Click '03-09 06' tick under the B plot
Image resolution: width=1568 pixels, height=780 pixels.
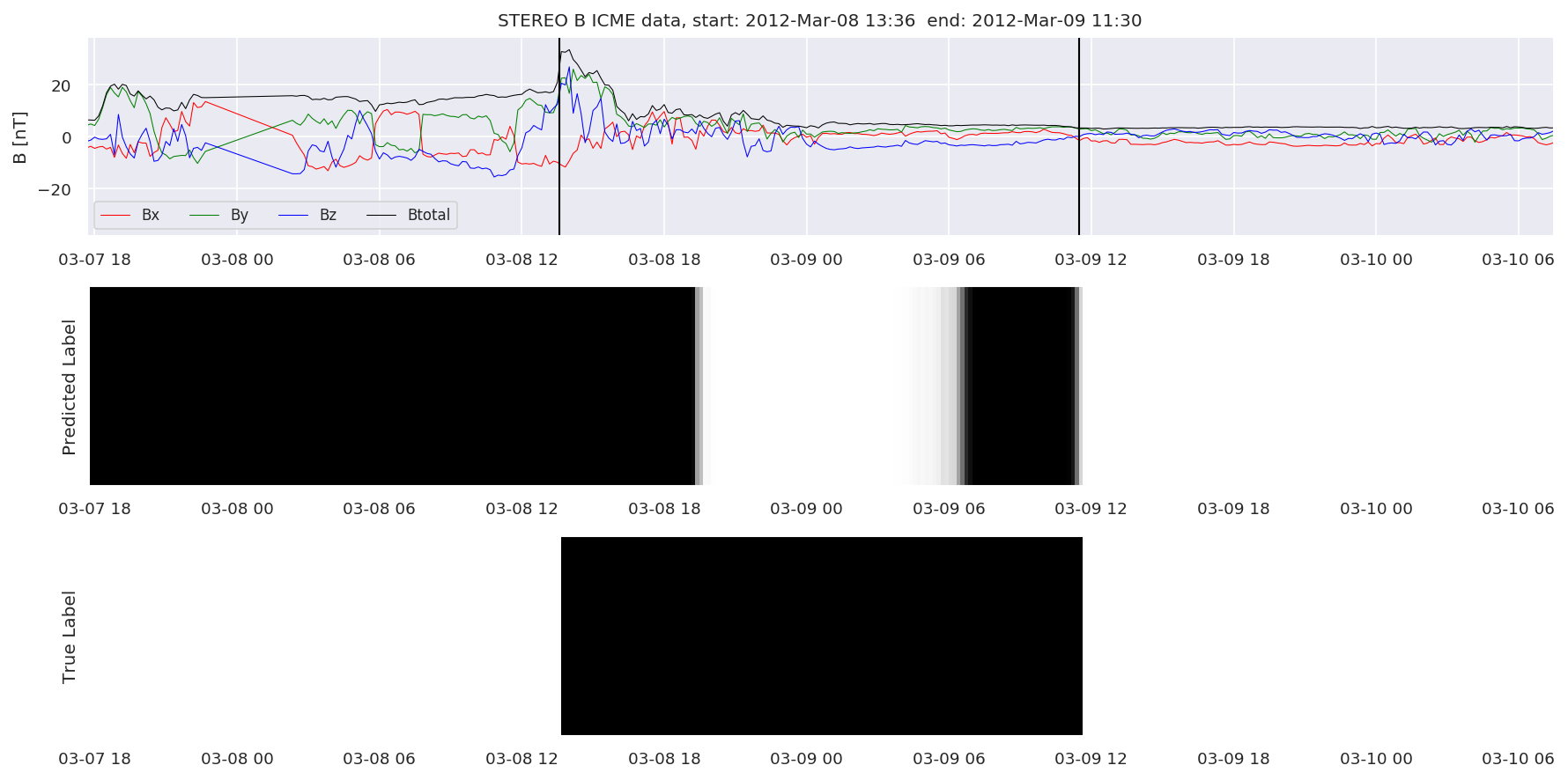949,260
